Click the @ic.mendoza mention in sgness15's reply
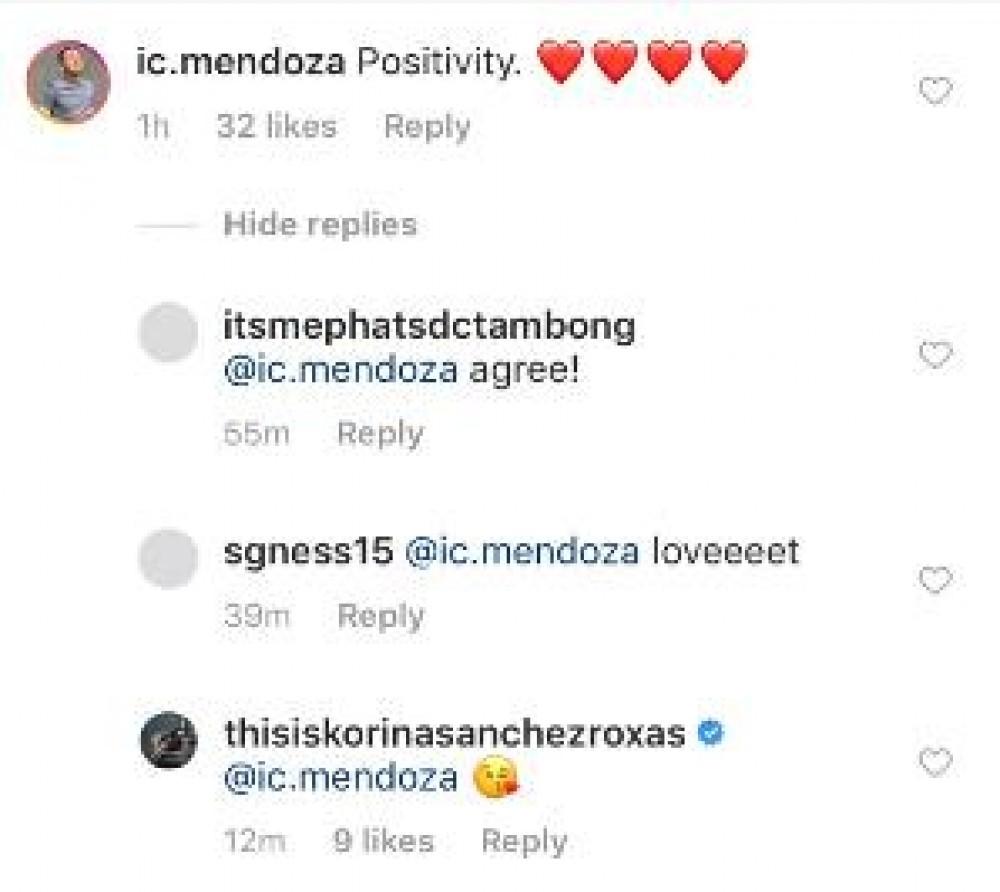 [x=522, y=552]
